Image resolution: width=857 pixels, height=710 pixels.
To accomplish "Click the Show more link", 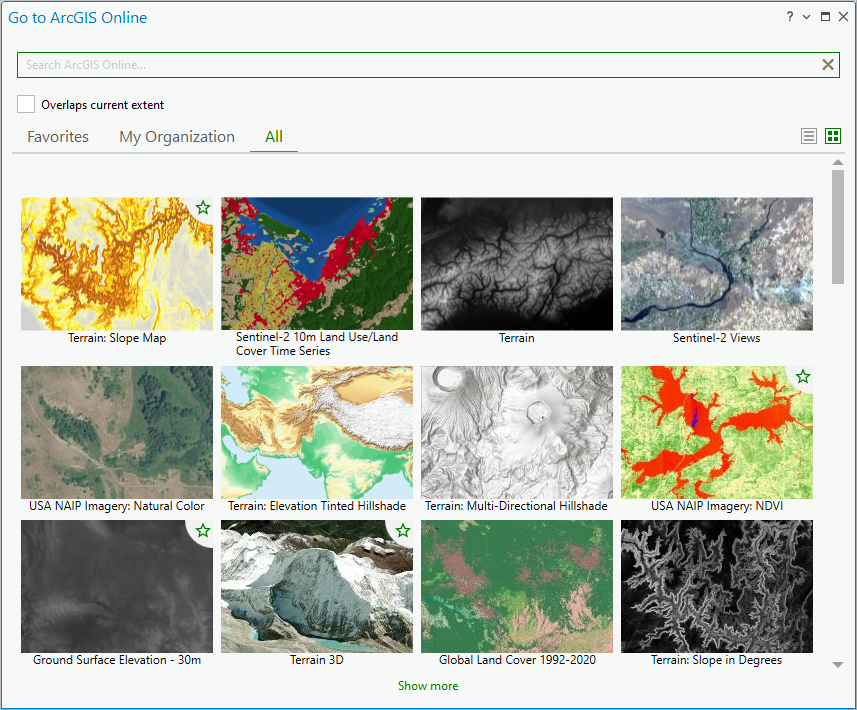I will pos(428,686).
